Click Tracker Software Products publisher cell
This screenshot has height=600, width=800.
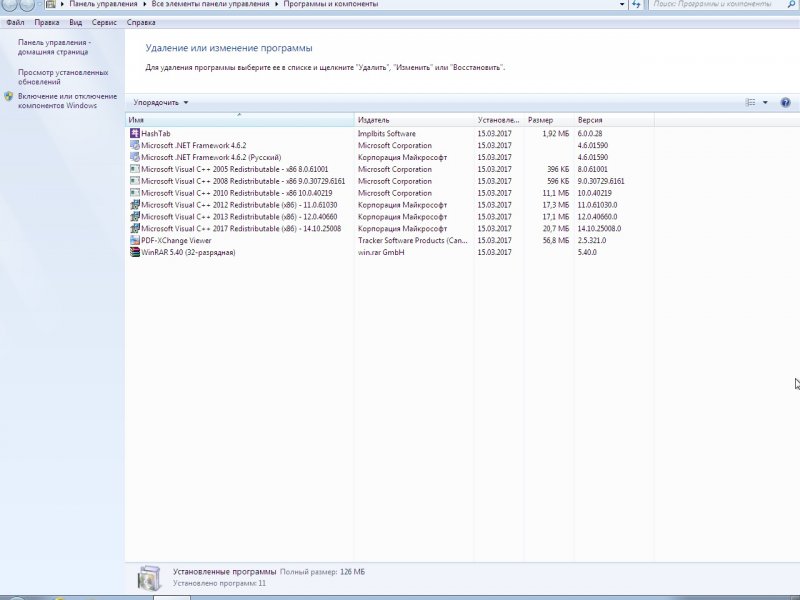413,240
